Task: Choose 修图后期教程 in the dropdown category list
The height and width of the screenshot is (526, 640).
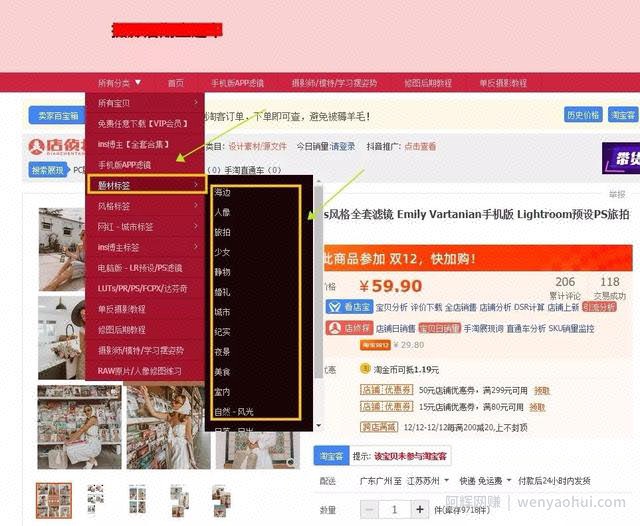Action: click(x=122, y=330)
